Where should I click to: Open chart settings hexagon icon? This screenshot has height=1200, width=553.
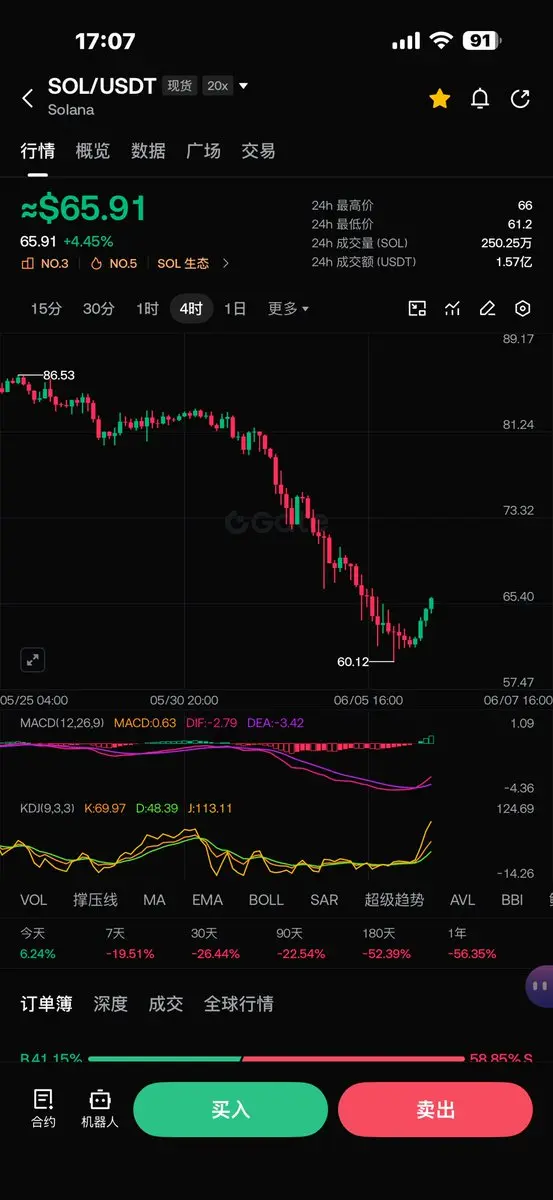(x=522, y=309)
